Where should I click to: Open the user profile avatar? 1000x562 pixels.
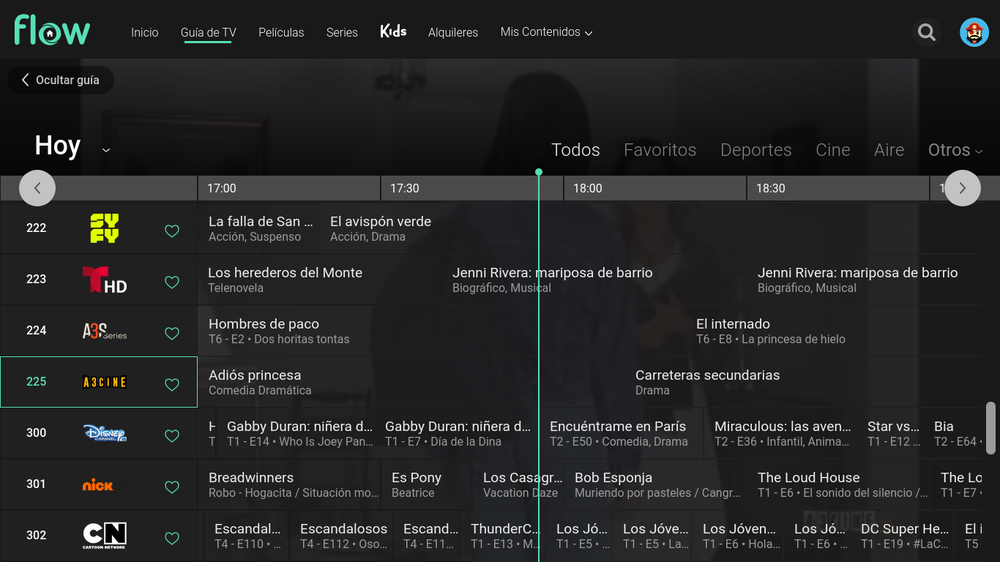[x=973, y=32]
